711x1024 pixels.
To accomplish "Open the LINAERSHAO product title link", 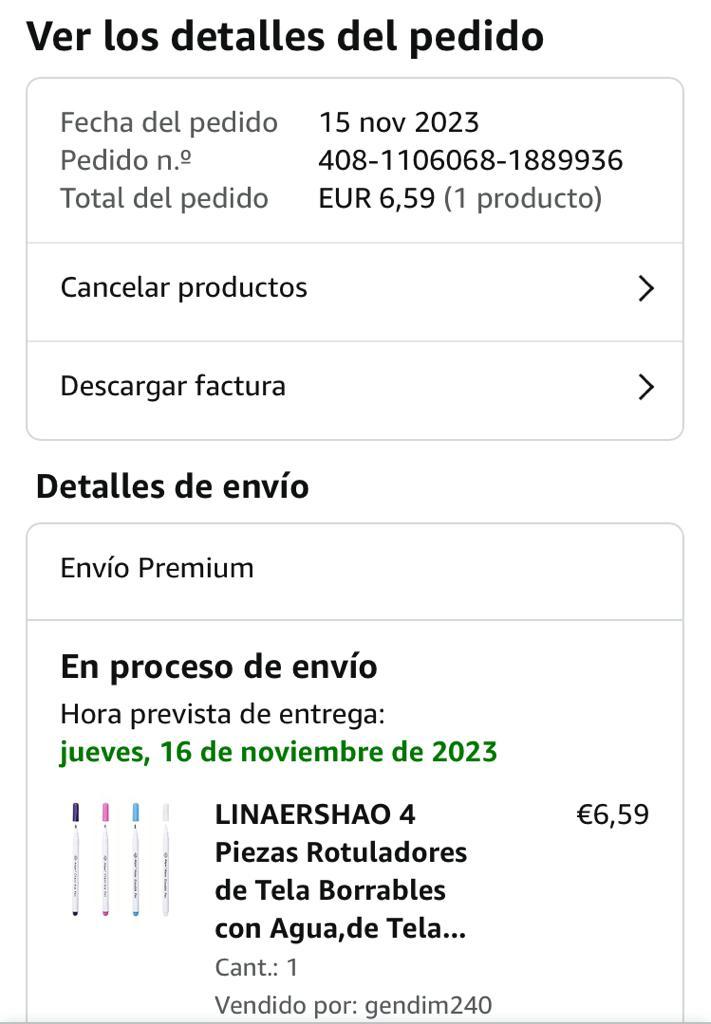I will pos(341,871).
